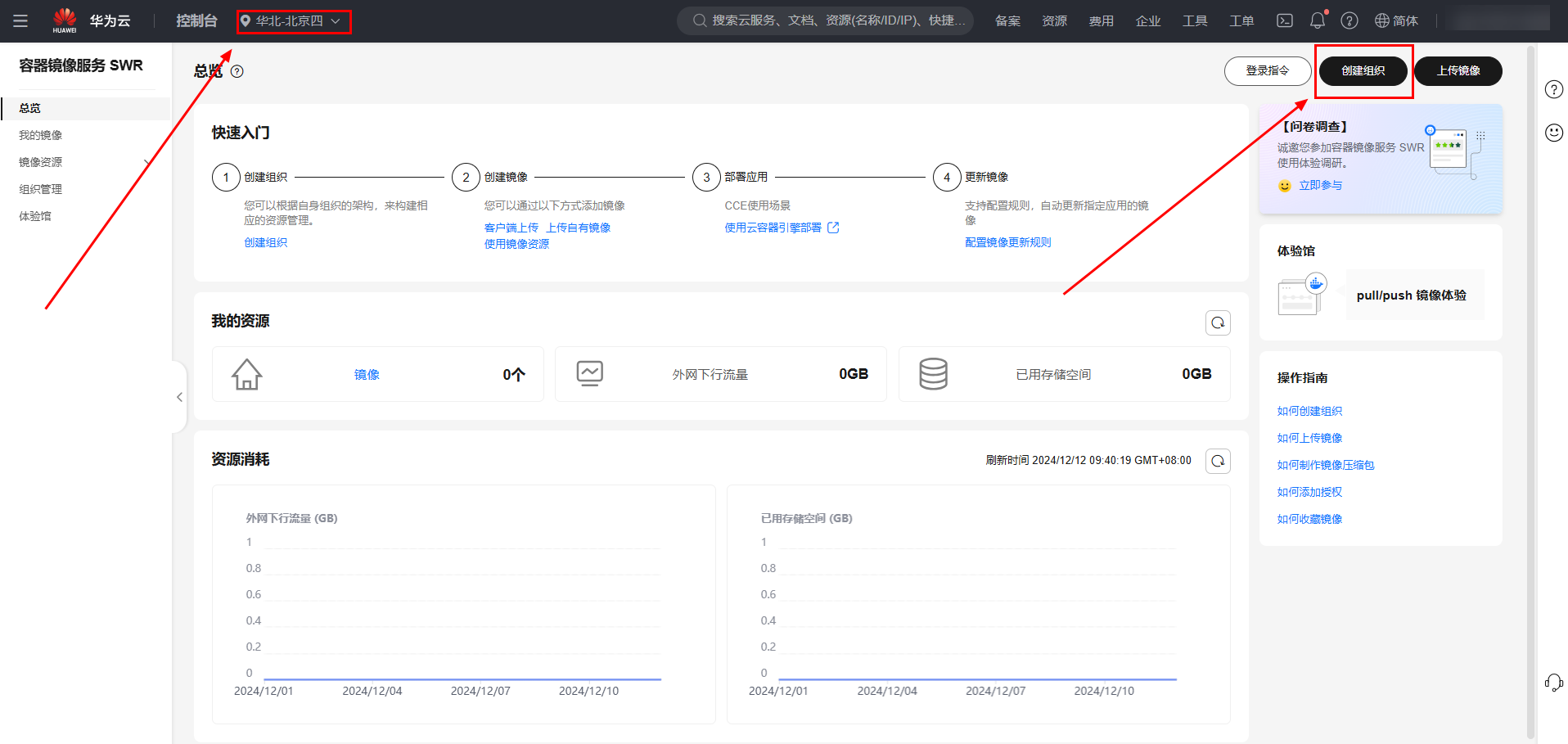Click the 登录指令 button
Screen dimensions: 1568x744
point(1268,70)
